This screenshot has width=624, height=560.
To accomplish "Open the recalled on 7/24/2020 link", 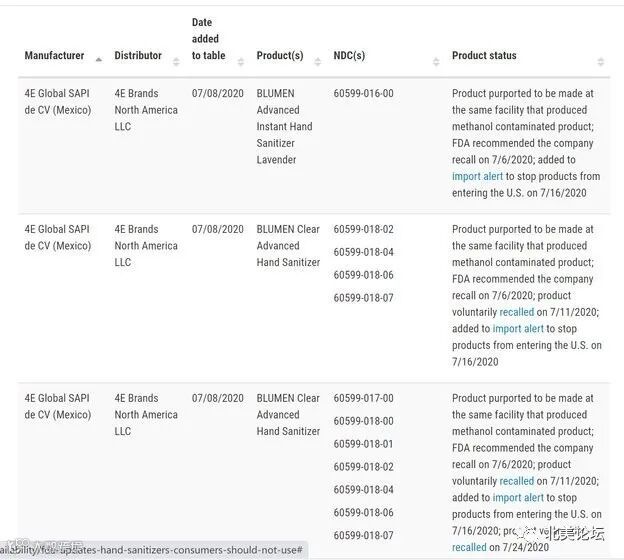I will [469, 548].
